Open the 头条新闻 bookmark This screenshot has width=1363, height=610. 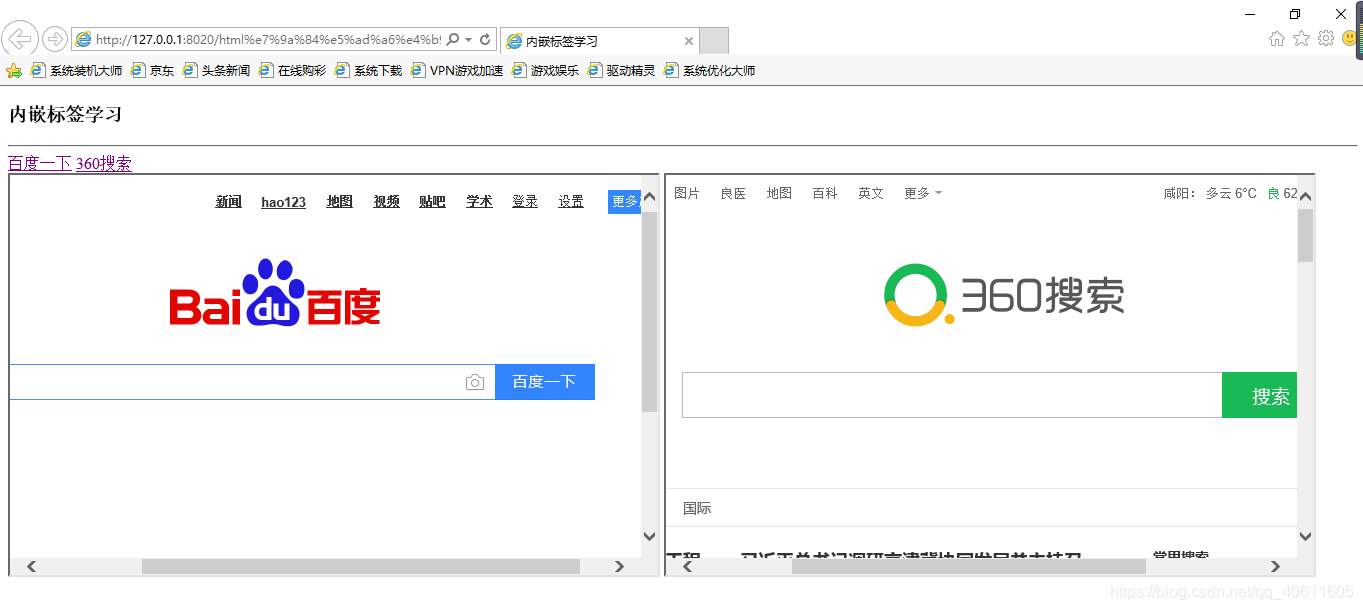pyautogui.click(x=216, y=71)
